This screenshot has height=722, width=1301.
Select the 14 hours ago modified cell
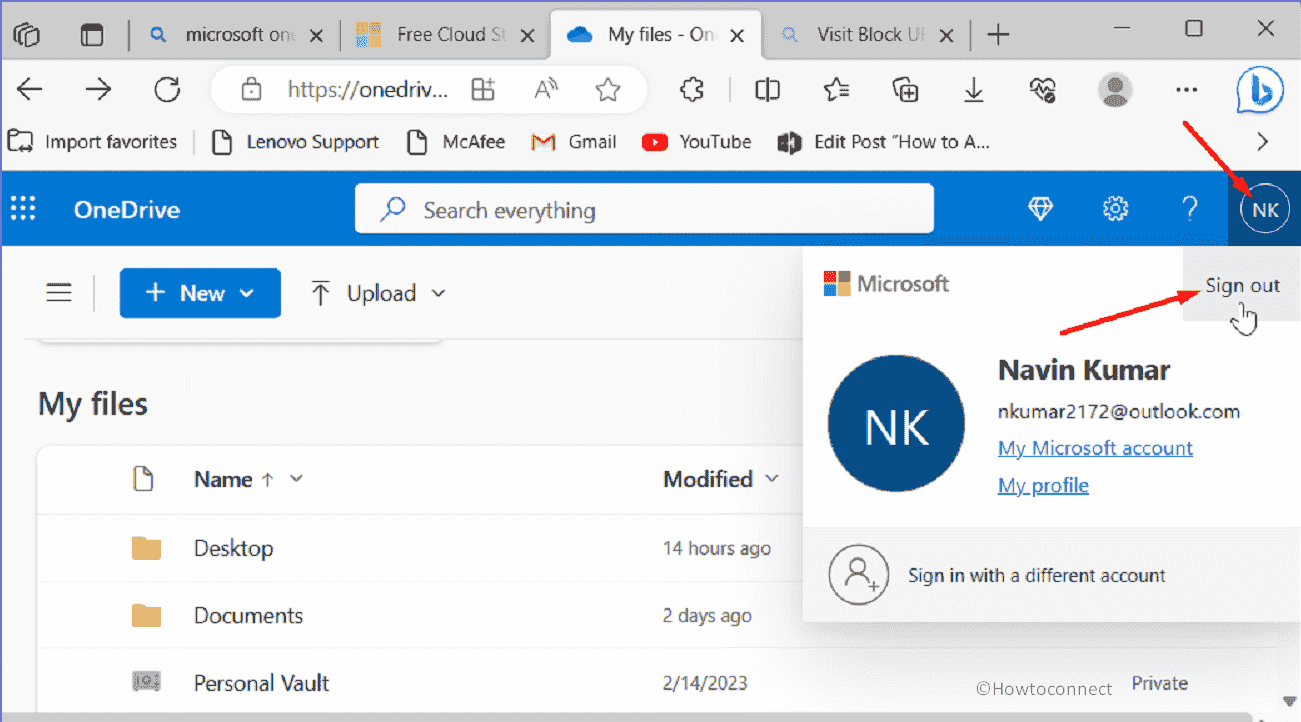(717, 548)
